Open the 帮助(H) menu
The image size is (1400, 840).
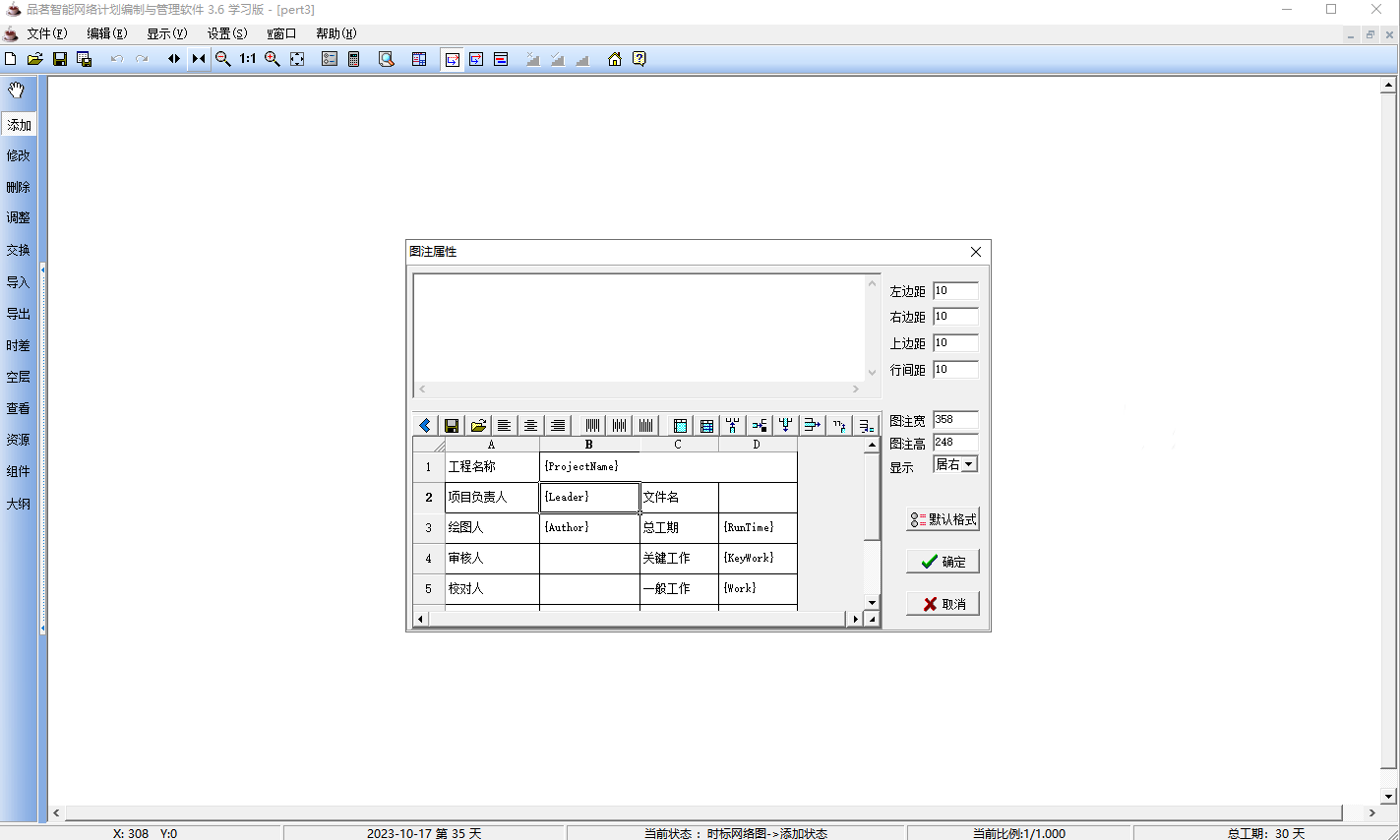tap(335, 33)
